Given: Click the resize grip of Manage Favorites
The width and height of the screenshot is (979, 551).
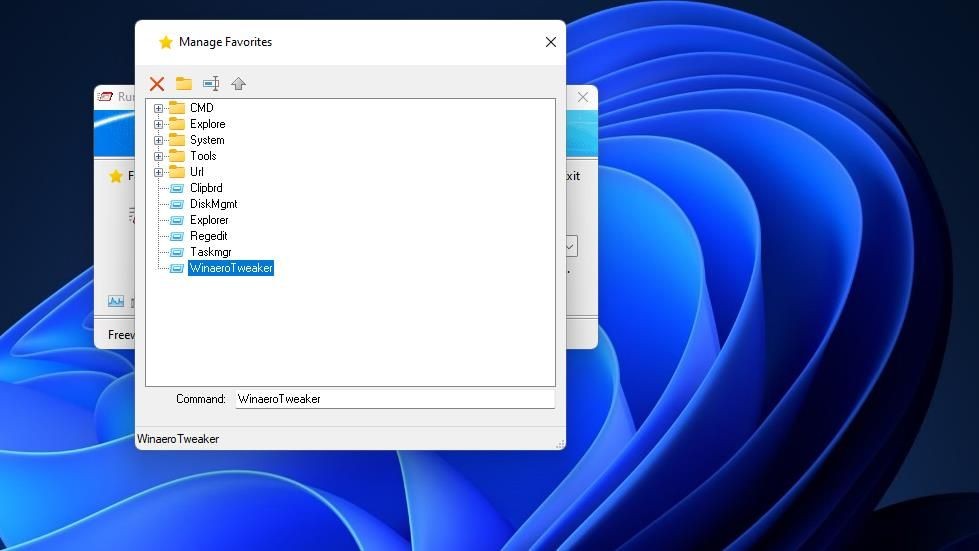Looking at the screenshot, I should (560, 444).
